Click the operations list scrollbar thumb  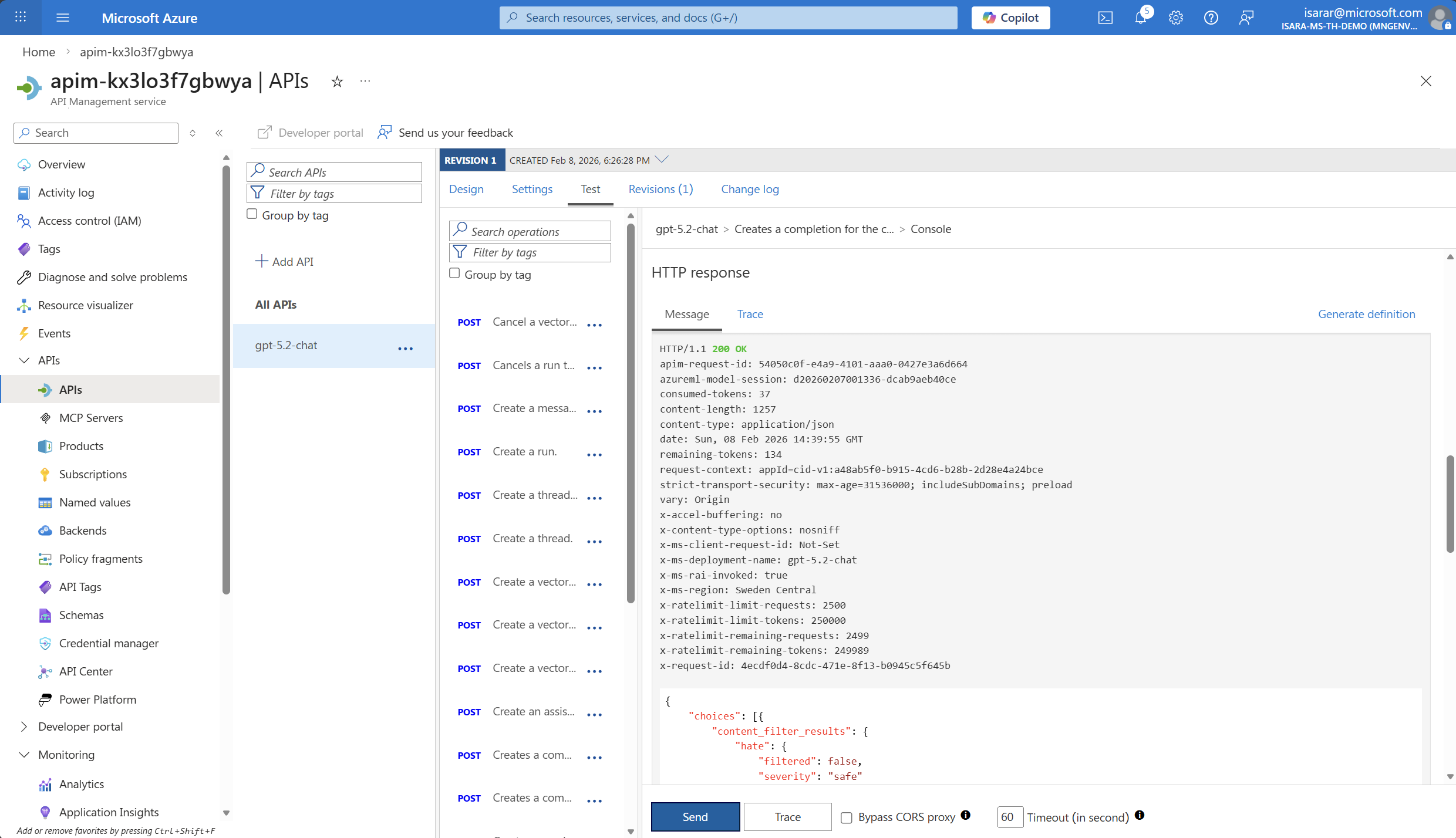pos(631,413)
